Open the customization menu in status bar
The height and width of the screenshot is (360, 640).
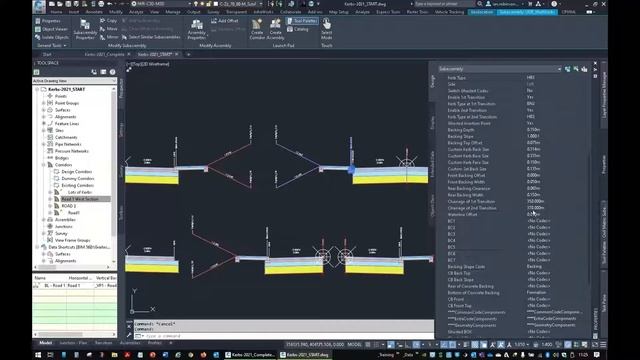603,345
